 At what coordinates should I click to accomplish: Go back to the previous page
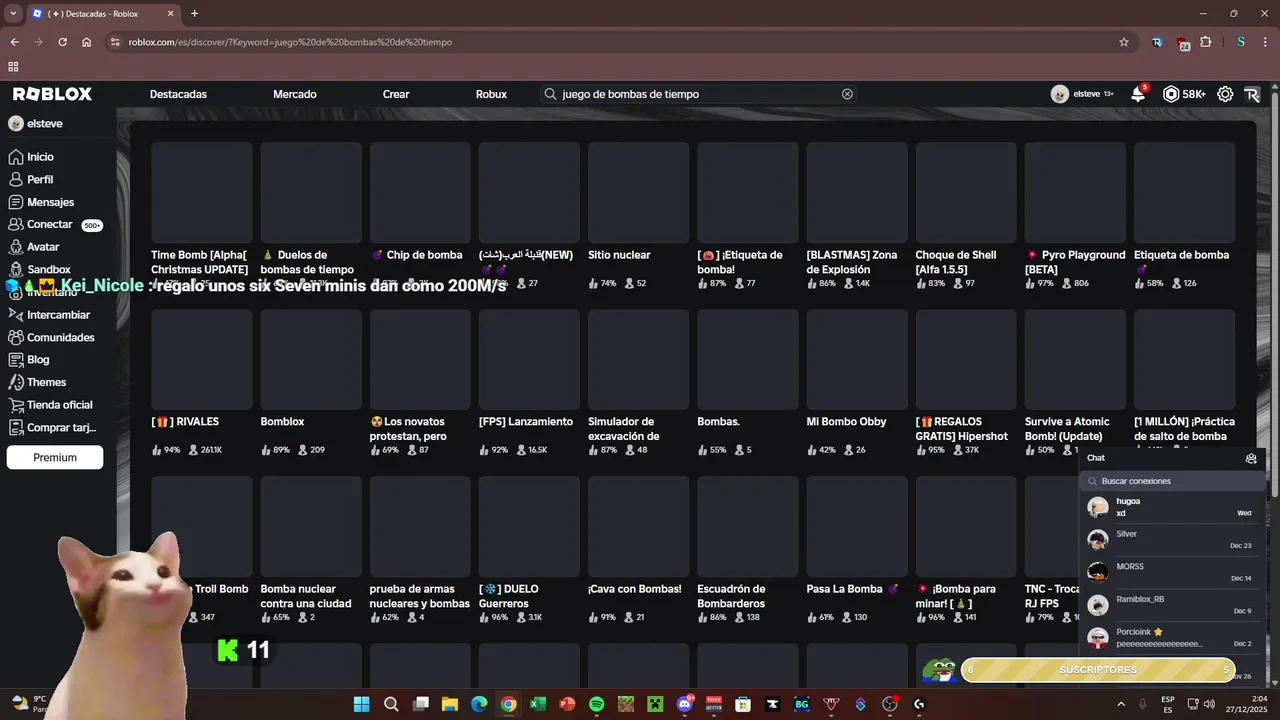pyautogui.click(x=14, y=42)
